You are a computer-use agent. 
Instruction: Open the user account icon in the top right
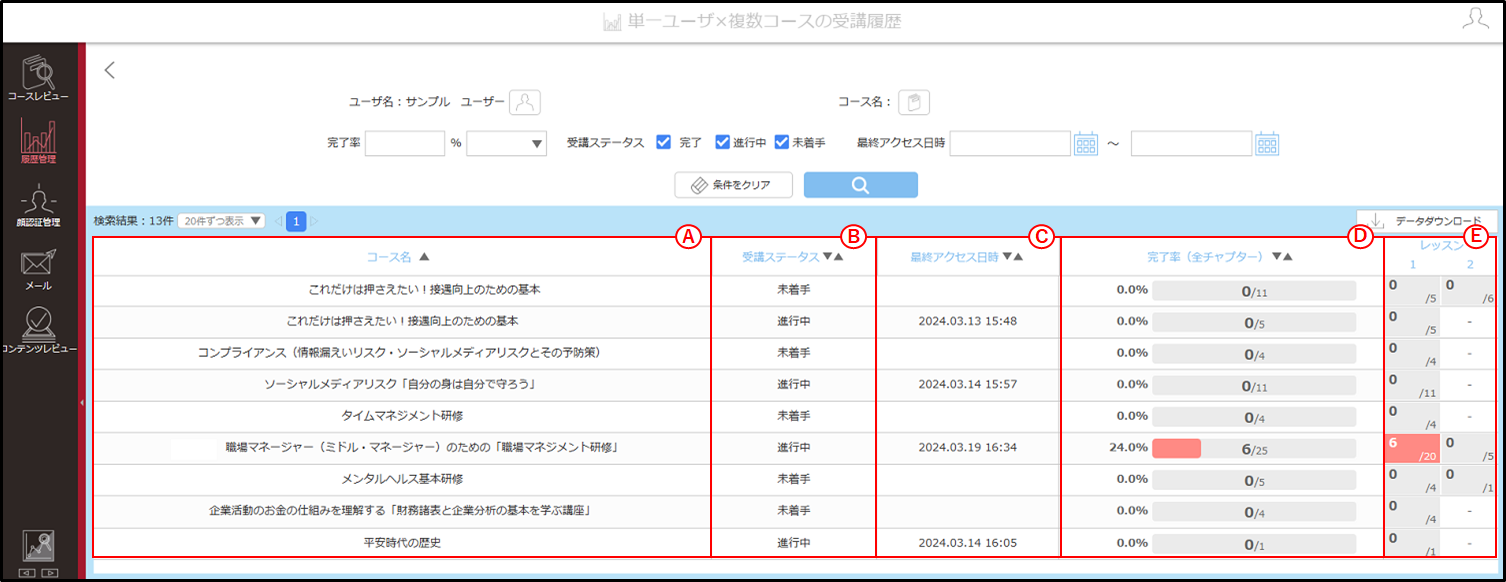pos(1475,19)
